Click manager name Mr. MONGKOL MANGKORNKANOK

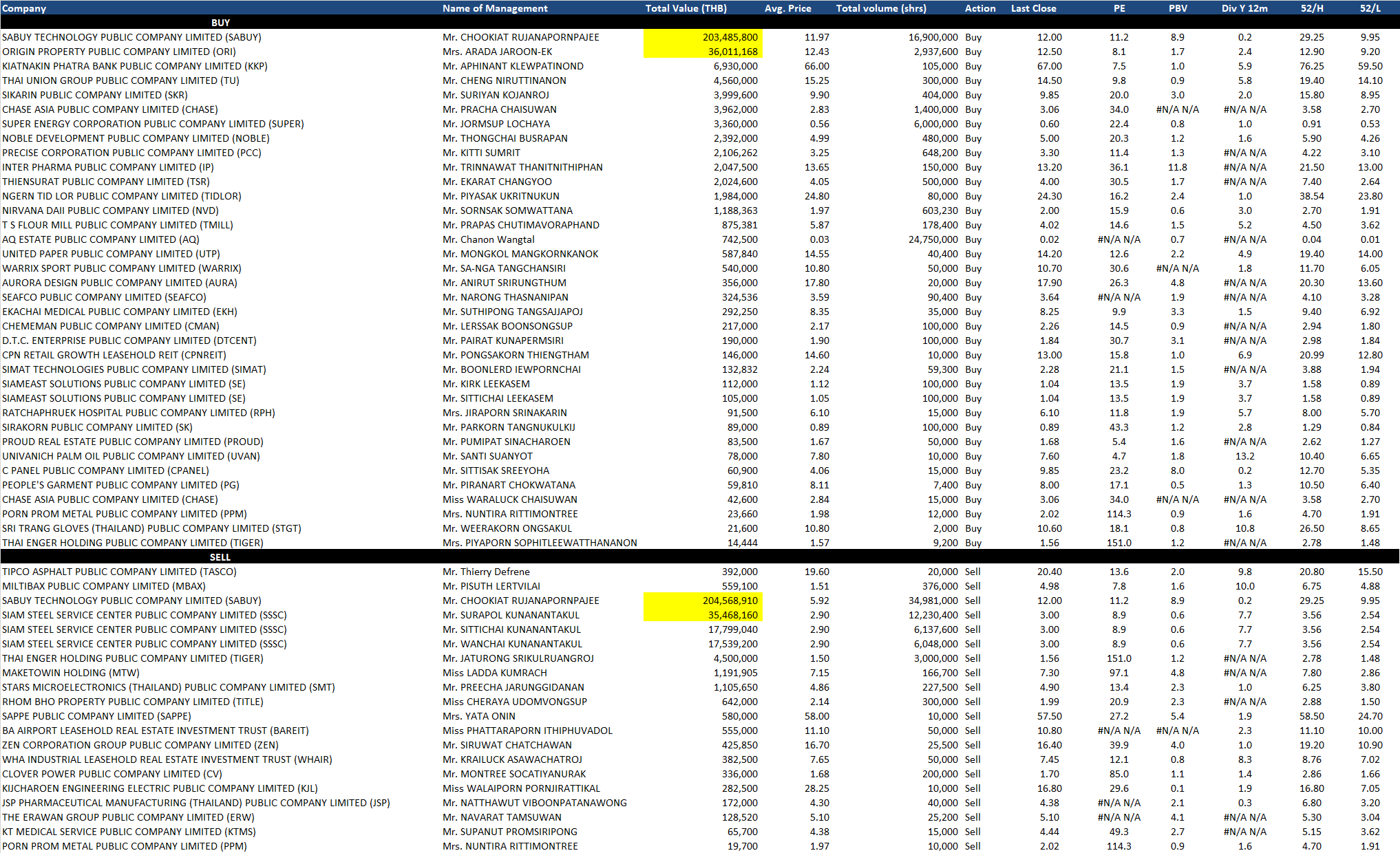520,254
